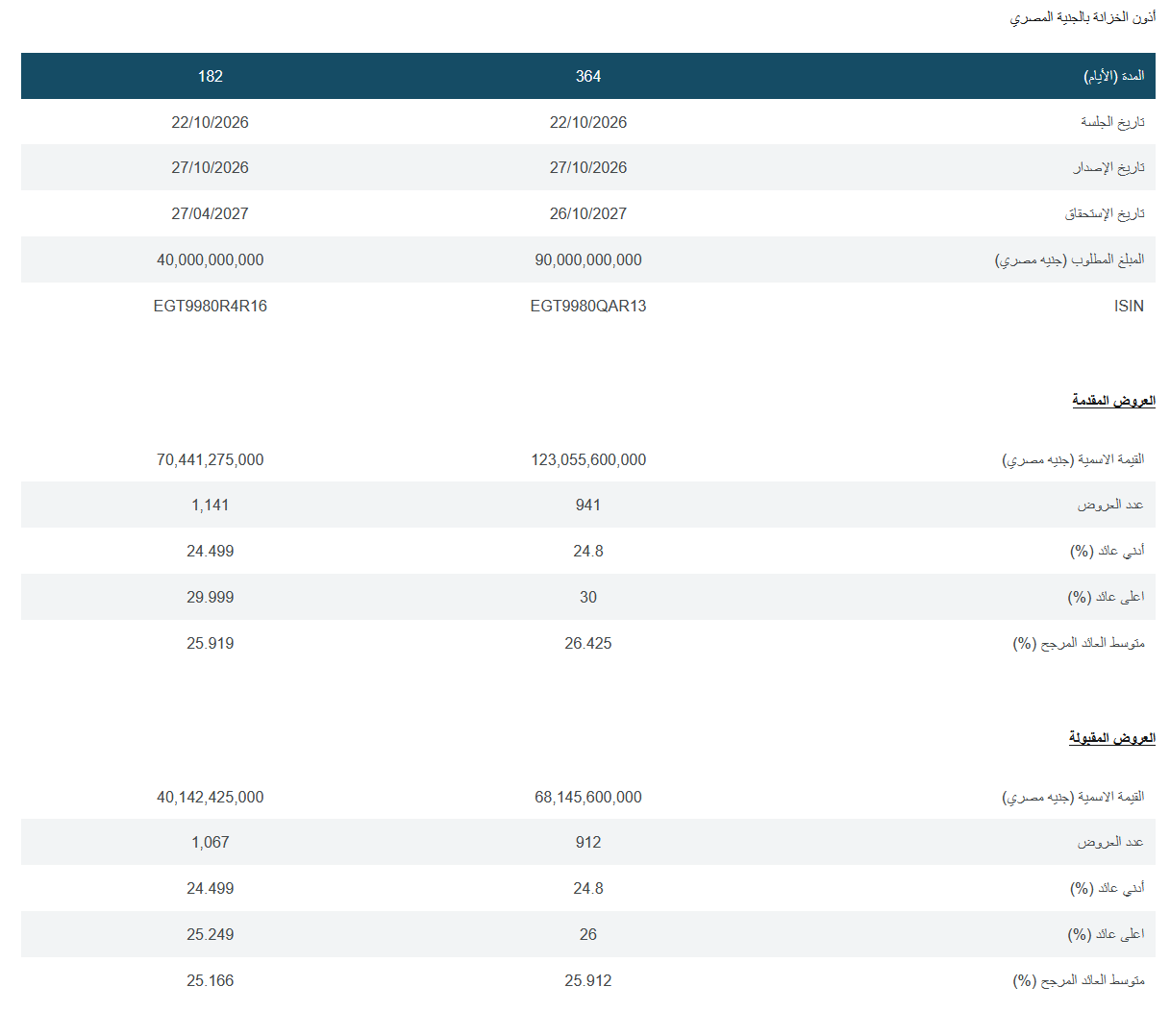Click the bid count 1,141
Image resolution: width=1170 pixels, height=1036 pixels.
[x=211, y=506]
